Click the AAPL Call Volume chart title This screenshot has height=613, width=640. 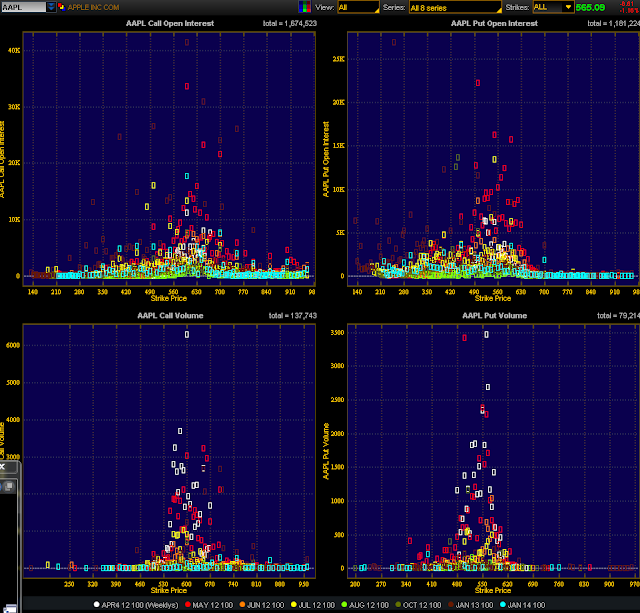coord(170,315)
